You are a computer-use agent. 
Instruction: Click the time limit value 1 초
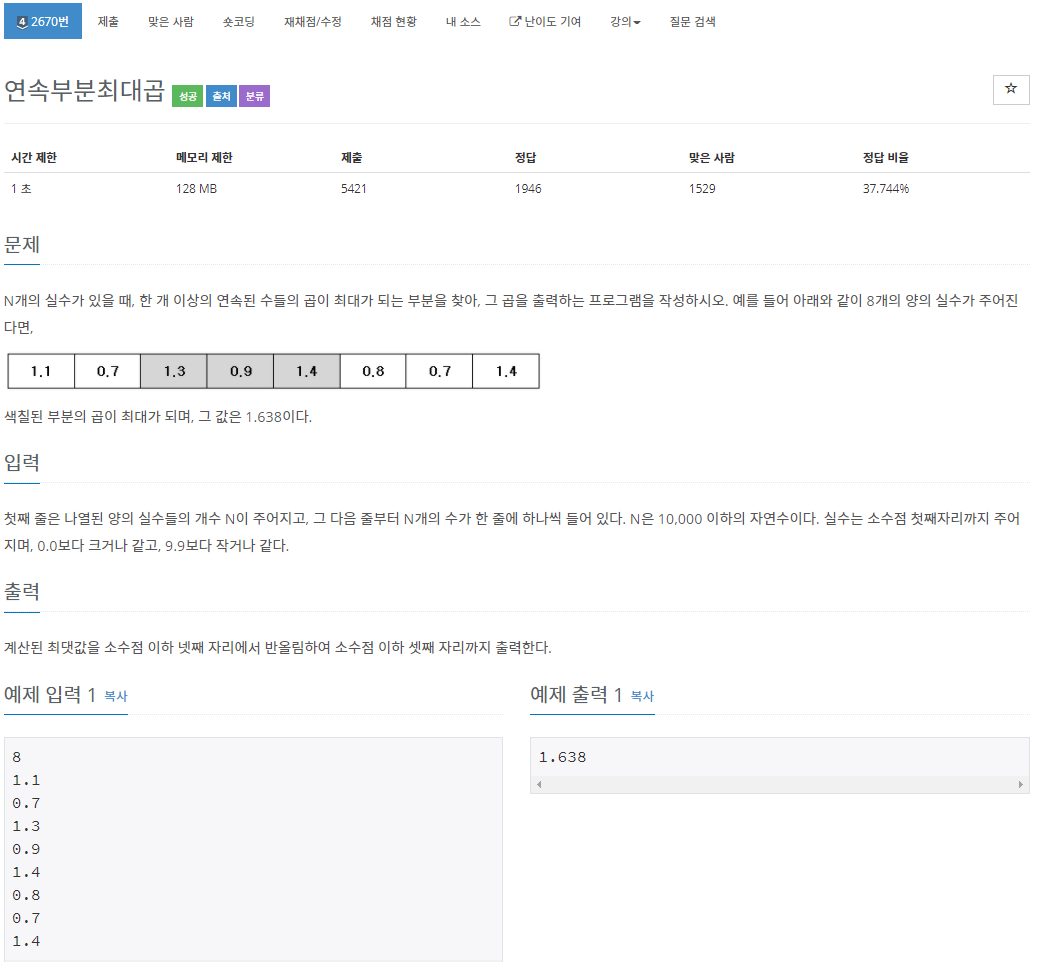pyautogui.click(x=21, y=189)
